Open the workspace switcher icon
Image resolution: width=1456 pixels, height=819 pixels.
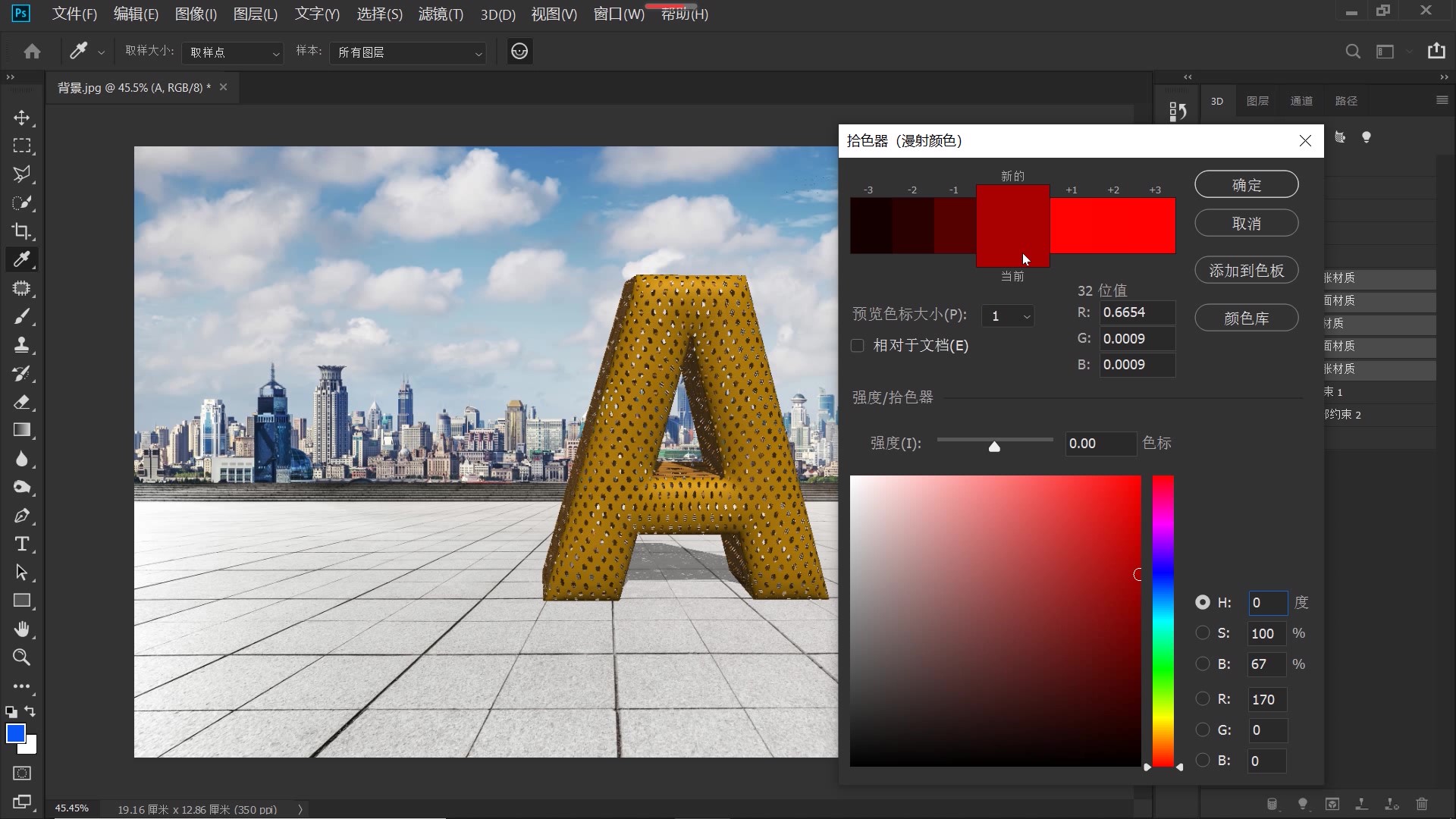1385,52
